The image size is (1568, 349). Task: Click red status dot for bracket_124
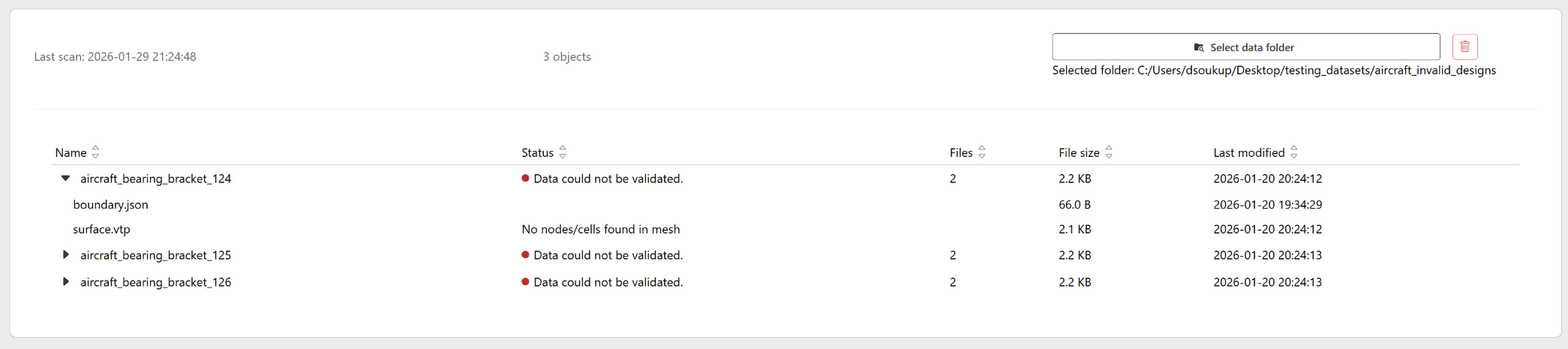[525, 179]
